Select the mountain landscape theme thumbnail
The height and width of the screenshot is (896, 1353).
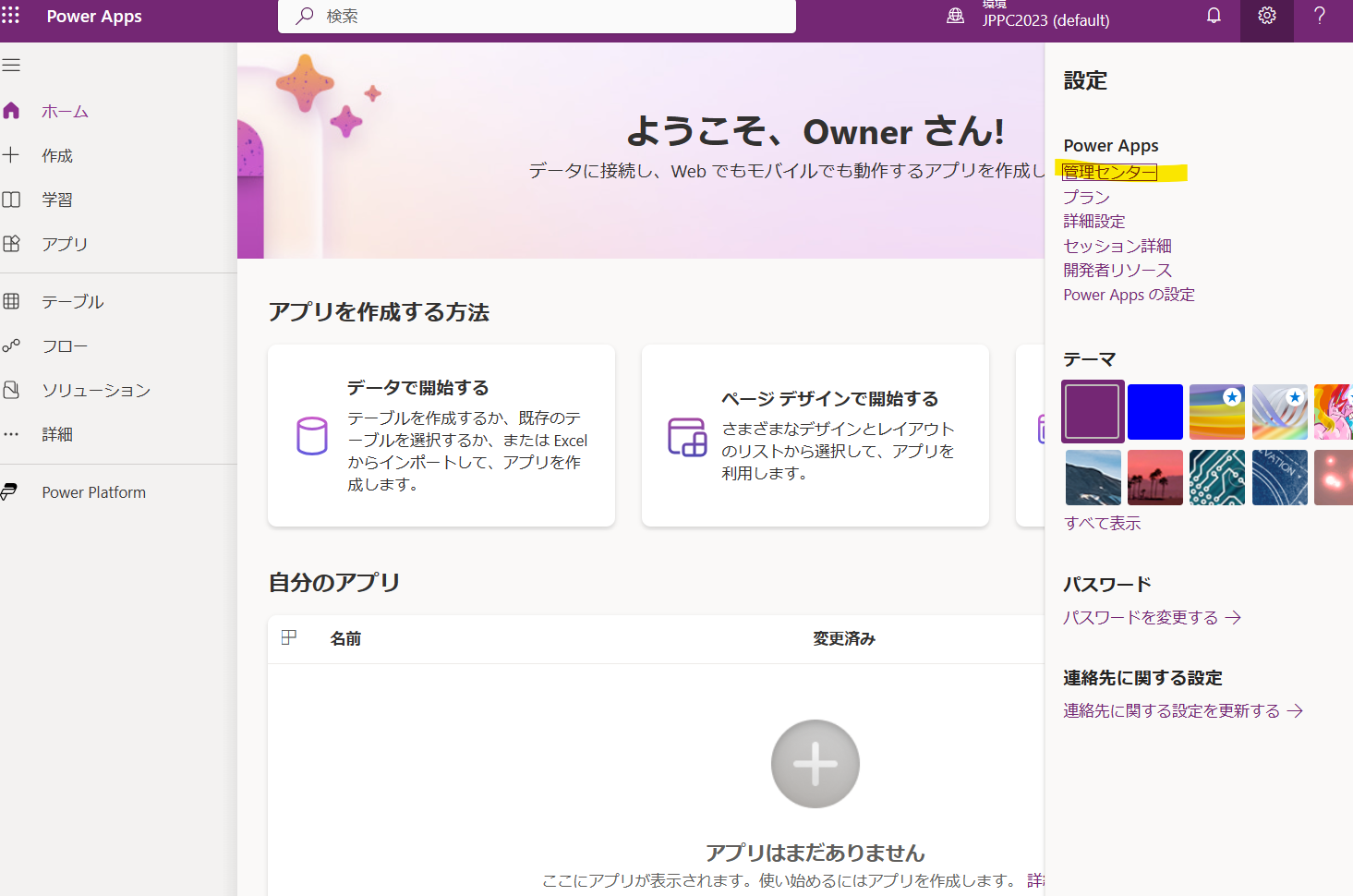[x=1093, y=478]
